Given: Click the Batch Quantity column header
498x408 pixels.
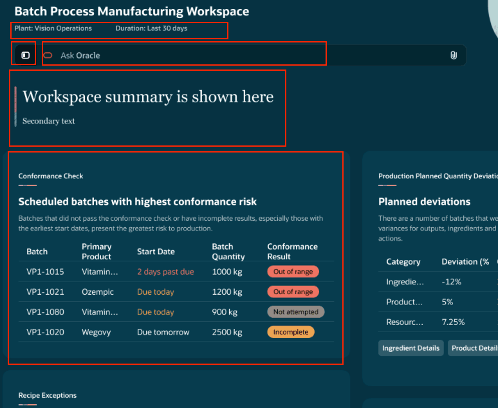Looking at the screenshot, I should click(x=228, y=251).
